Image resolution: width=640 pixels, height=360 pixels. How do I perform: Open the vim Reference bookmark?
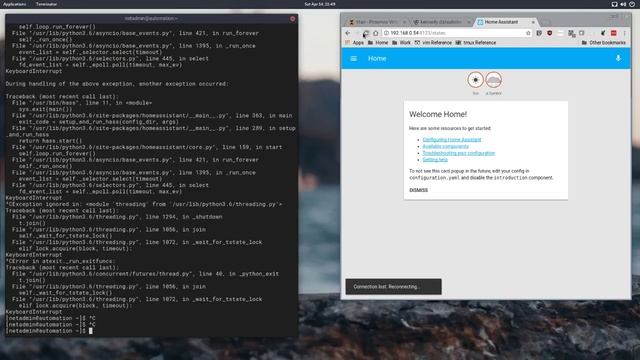[x=433, y=42]
